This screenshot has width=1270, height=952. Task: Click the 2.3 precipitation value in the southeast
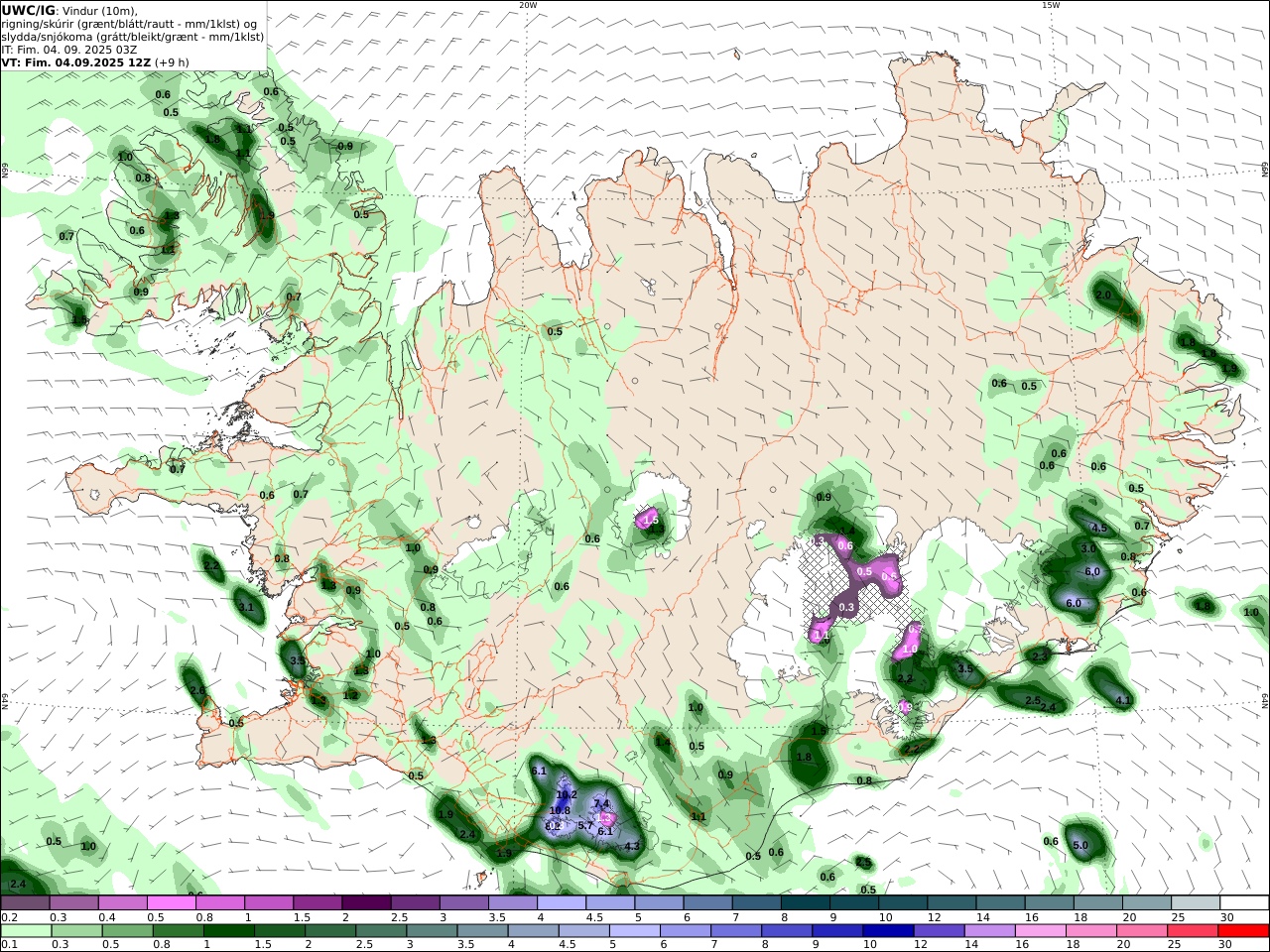[x=1040, y=656]
